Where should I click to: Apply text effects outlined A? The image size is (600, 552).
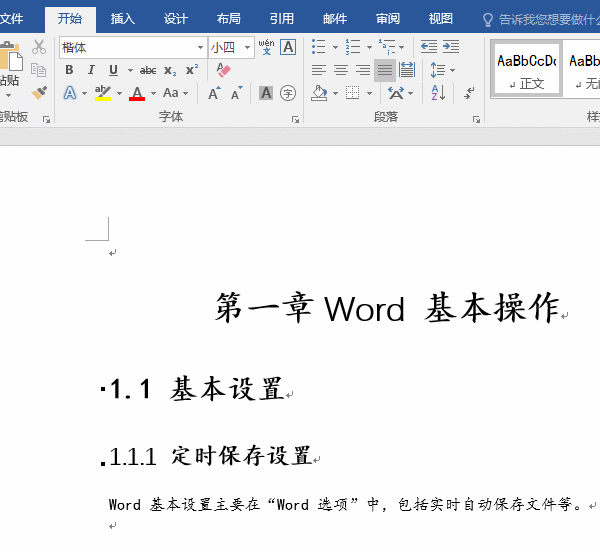70,93
